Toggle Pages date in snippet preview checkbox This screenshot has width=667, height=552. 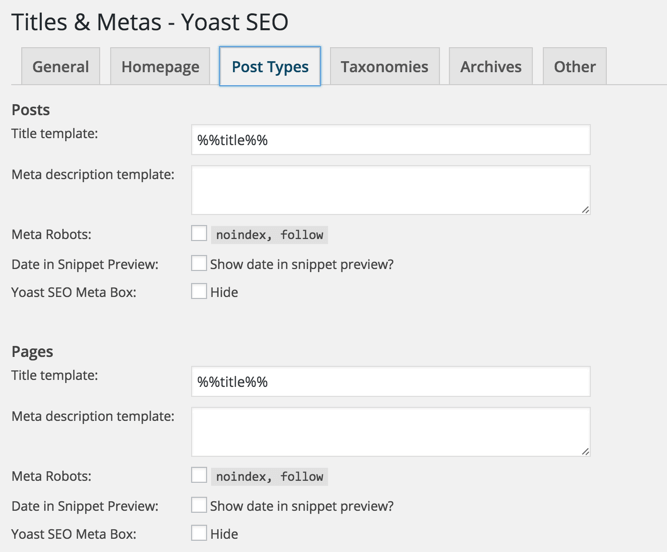199,506
